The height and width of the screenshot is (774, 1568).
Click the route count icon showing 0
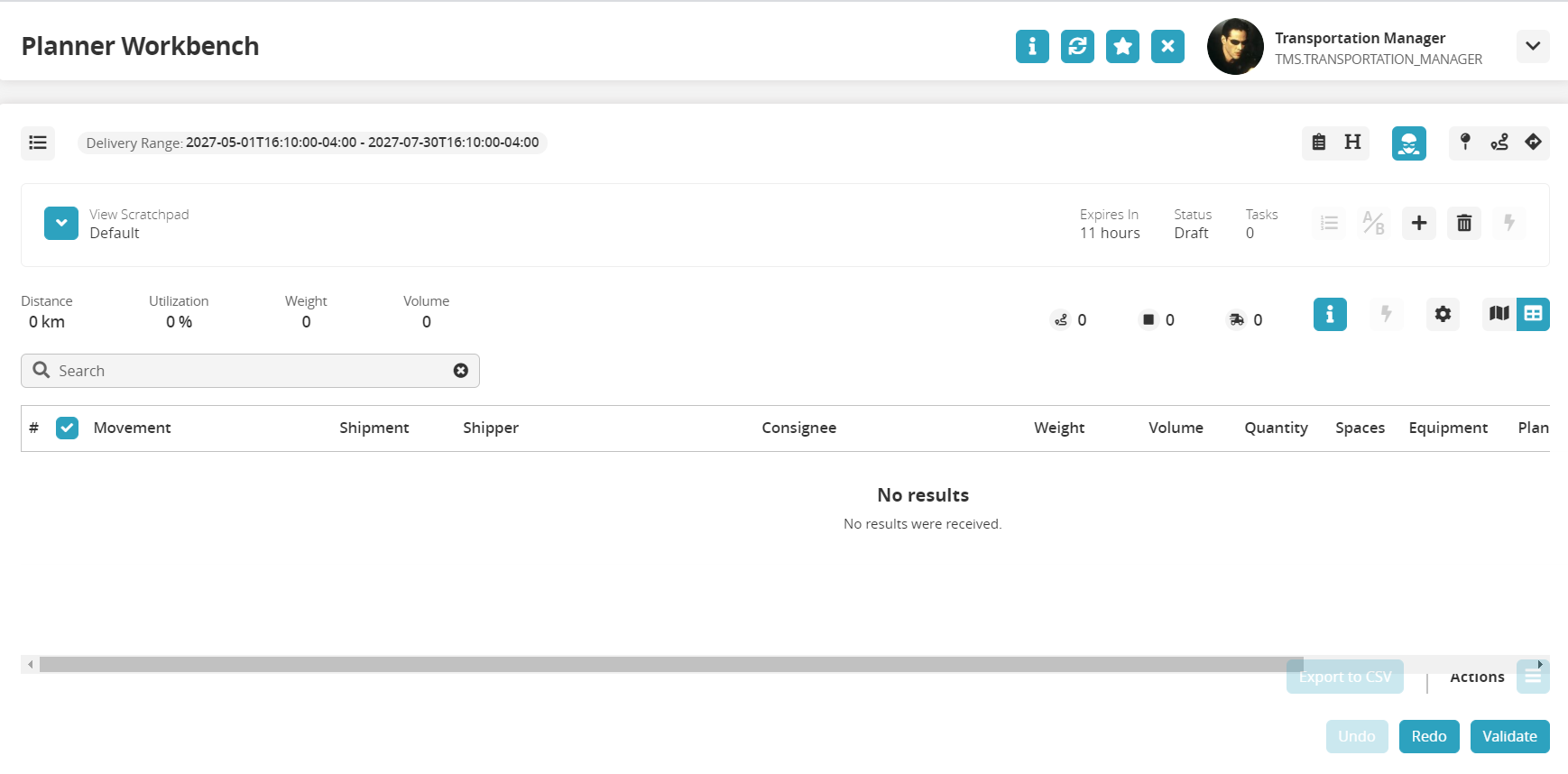[x=1061, y=320]
